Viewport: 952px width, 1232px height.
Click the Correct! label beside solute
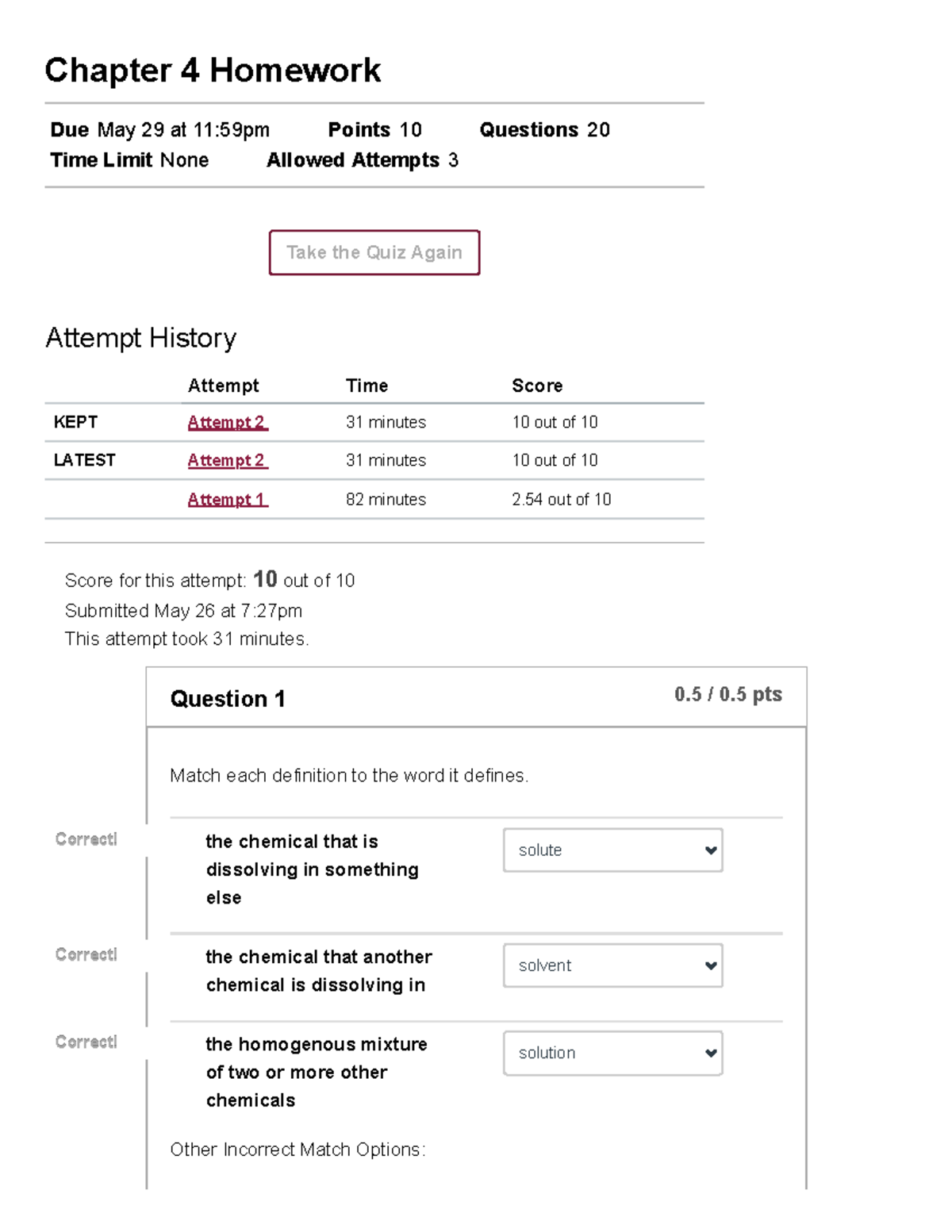85,839
